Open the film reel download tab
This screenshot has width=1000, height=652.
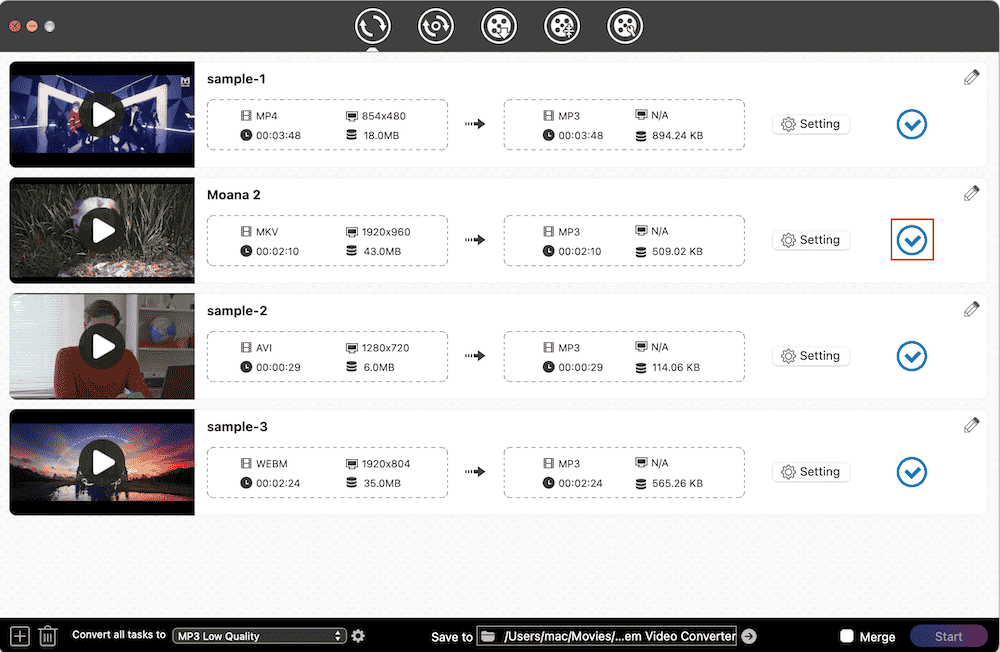click(x=499, y=26)
